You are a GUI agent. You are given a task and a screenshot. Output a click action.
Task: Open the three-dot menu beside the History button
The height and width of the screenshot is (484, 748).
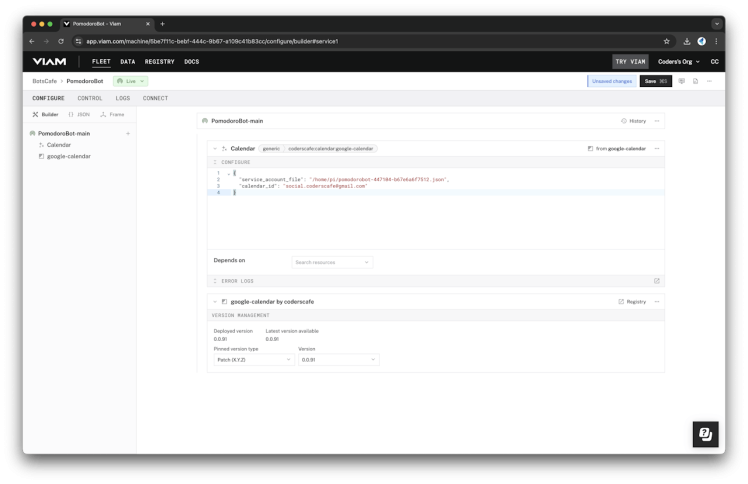[657, 121]
